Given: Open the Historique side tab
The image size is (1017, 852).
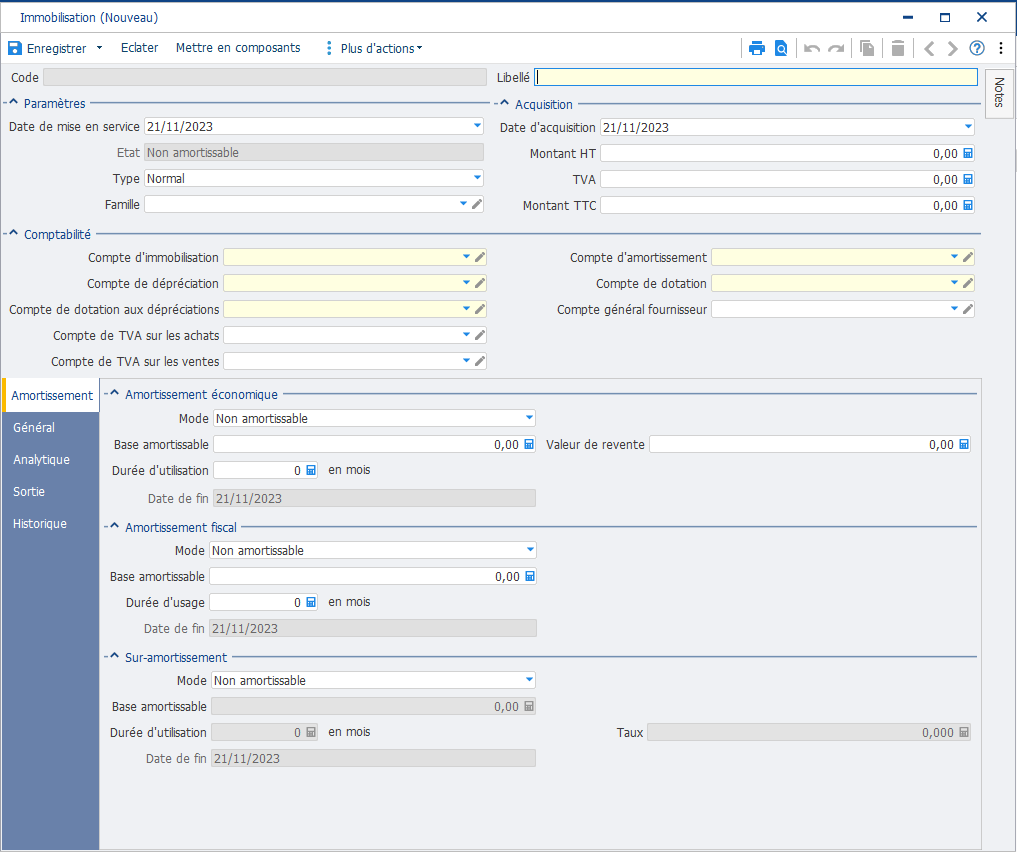Looking at the screenshot, I should [x=40, y=523].
